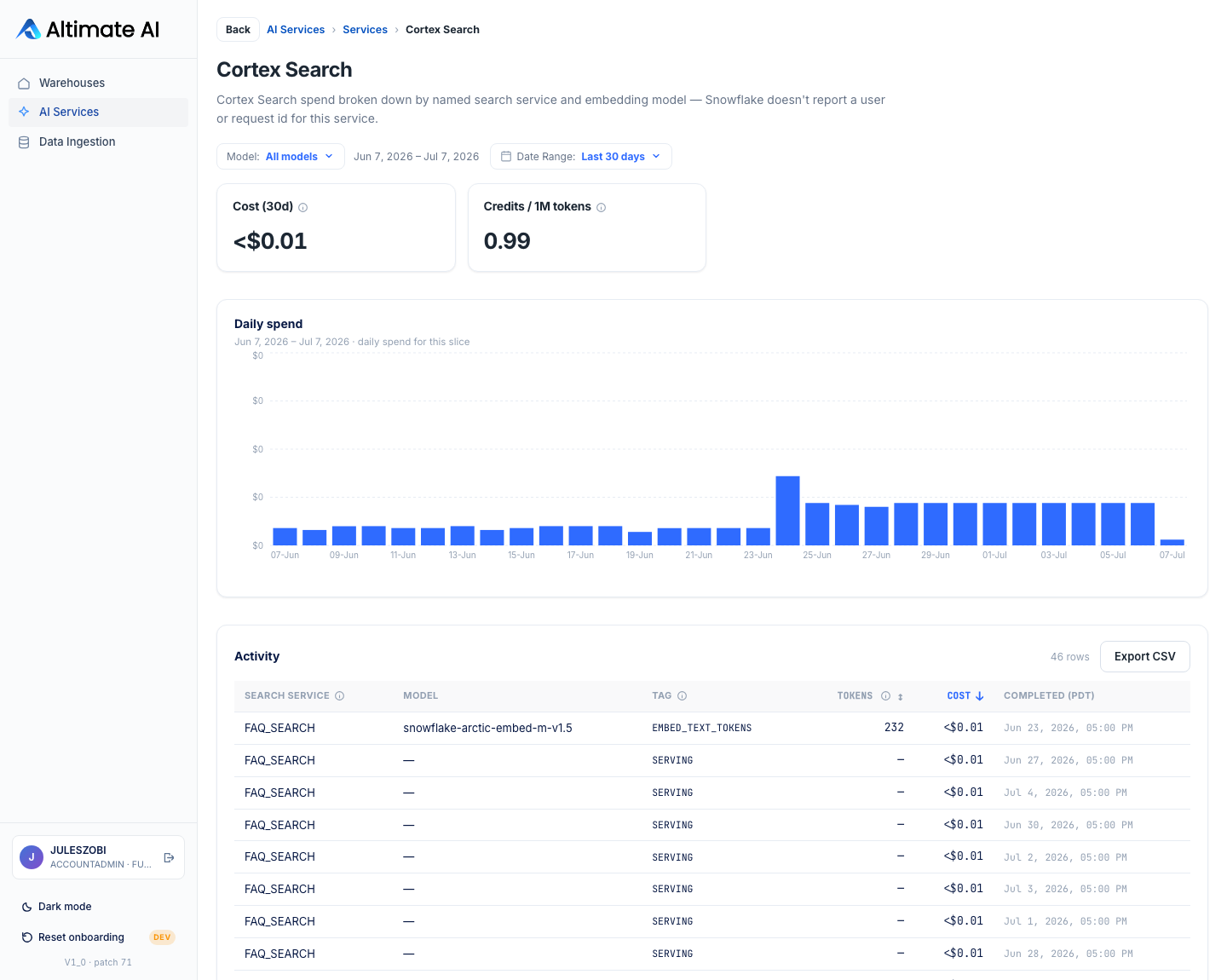The image size is (1227, 980).
Task: Click the V1_0 patch 71 version text
Action: 98,963
